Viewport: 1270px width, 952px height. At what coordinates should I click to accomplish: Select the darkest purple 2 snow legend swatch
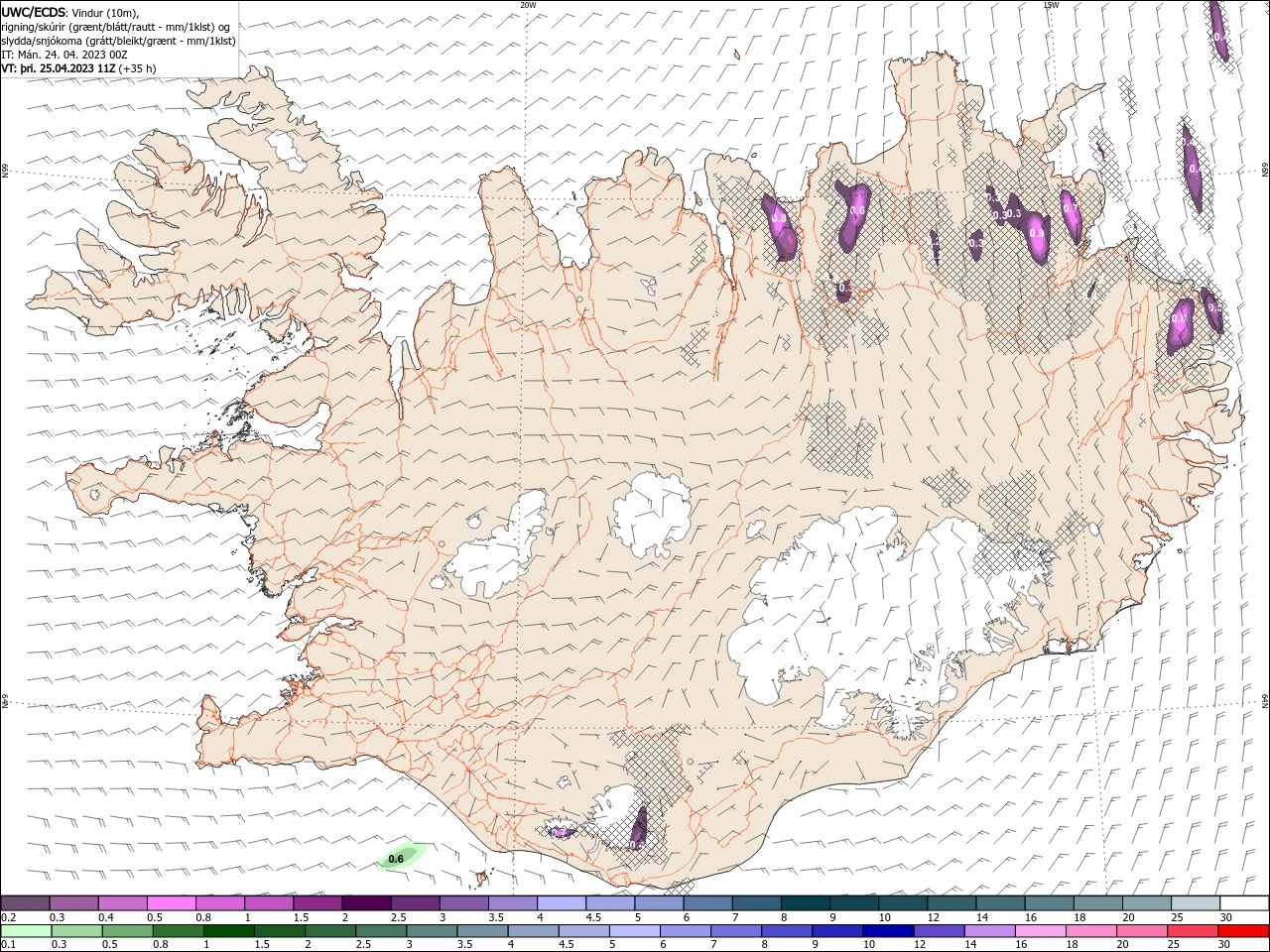(x=365, y=902)
